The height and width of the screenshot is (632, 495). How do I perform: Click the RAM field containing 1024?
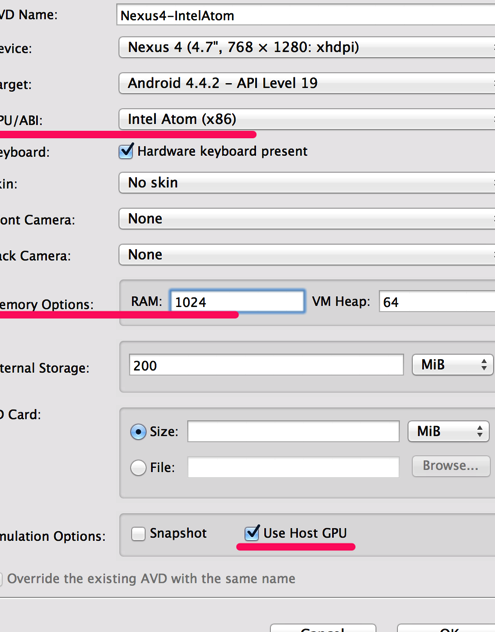pos(237,301)
